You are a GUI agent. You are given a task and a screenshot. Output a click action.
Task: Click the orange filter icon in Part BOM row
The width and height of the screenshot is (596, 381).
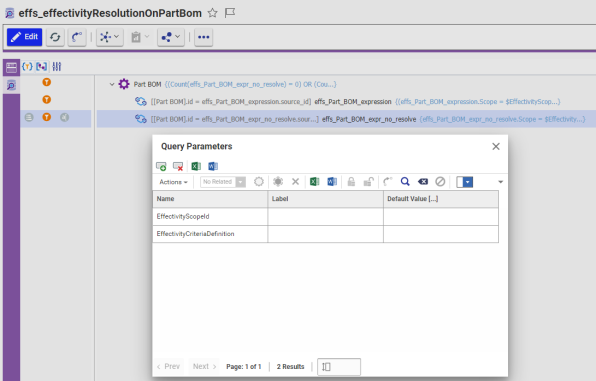(46, 82)
